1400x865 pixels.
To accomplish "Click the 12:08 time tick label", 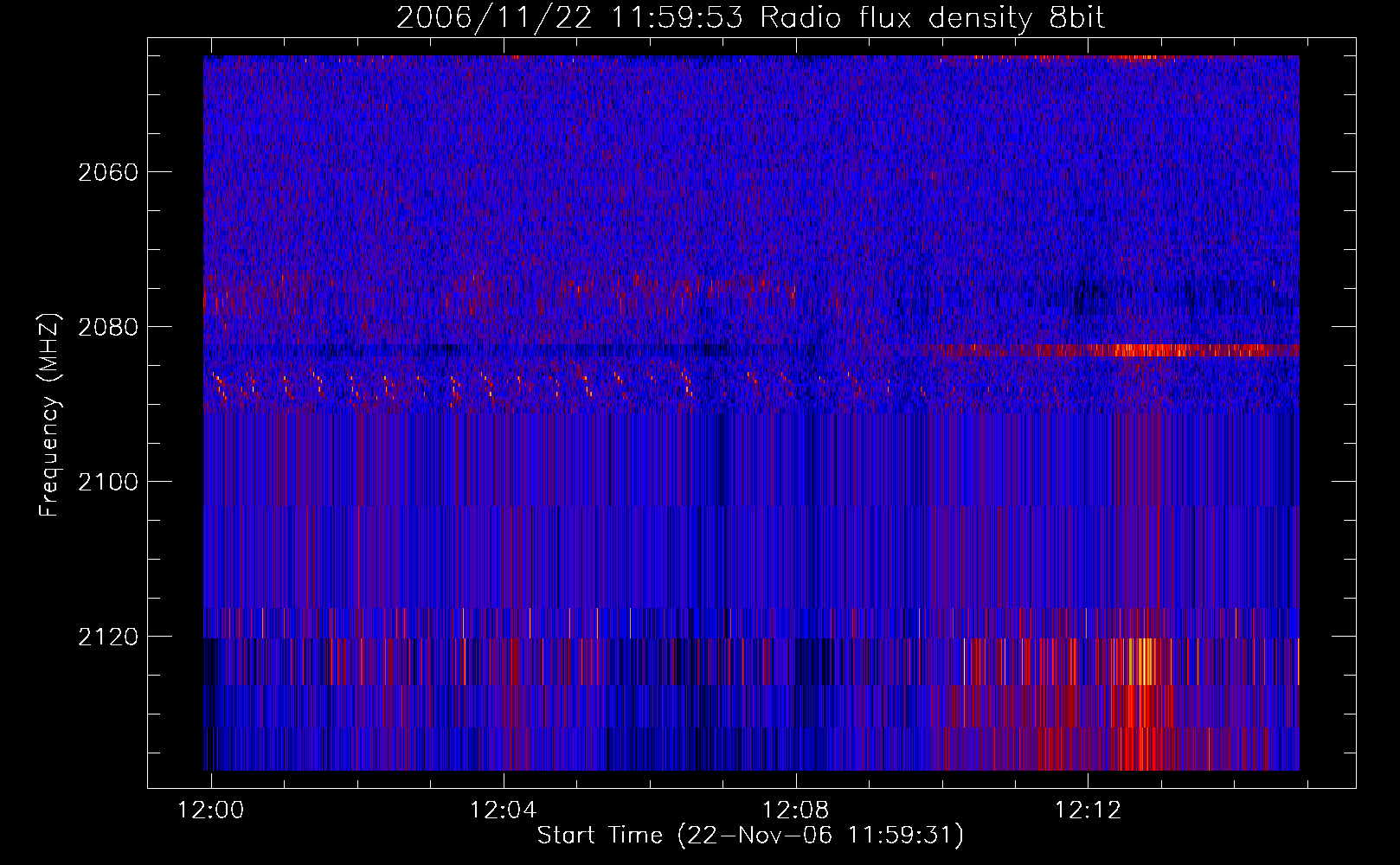I will click(x=796, y=810).
